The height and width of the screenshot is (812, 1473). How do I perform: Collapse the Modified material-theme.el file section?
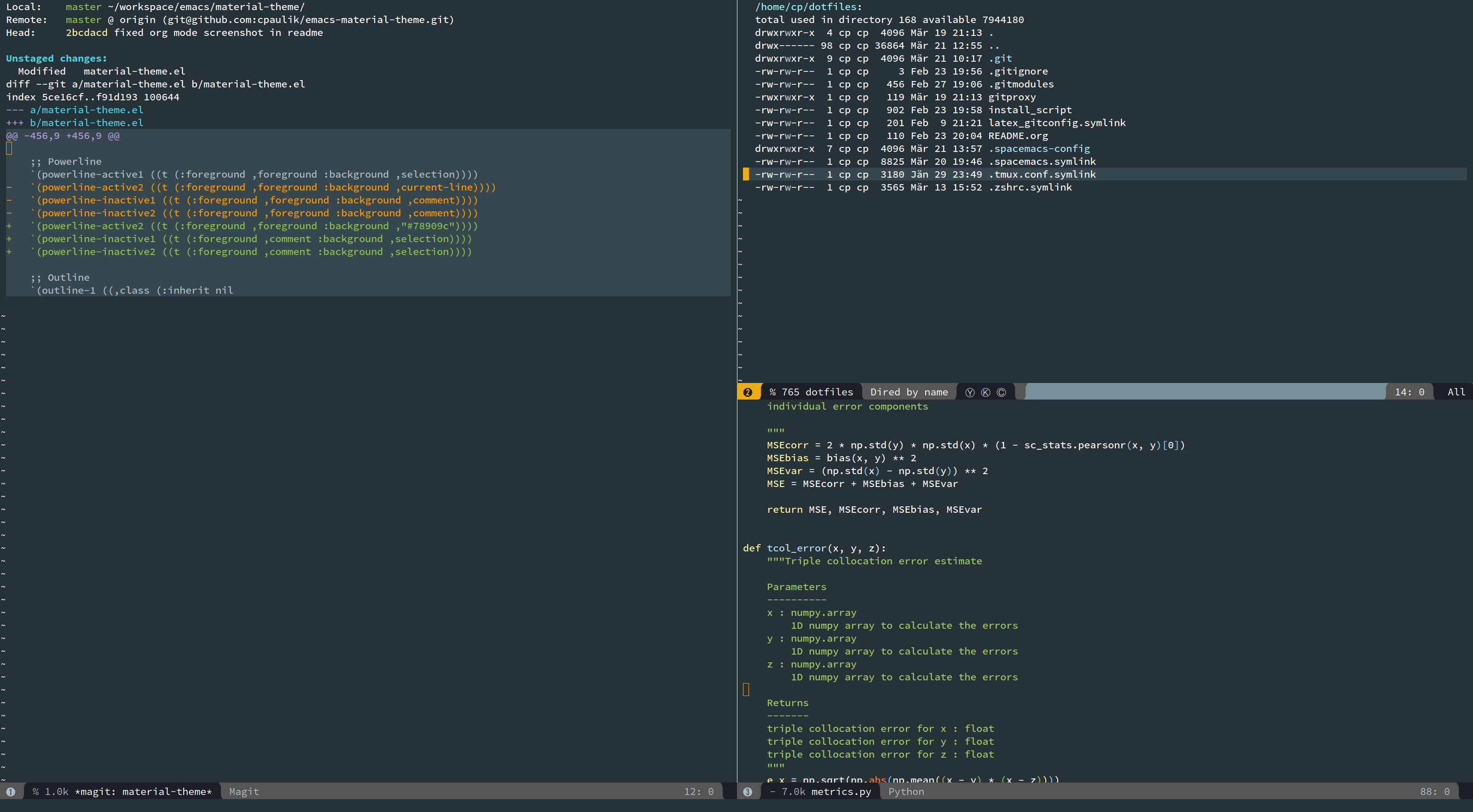click(101, 71)
